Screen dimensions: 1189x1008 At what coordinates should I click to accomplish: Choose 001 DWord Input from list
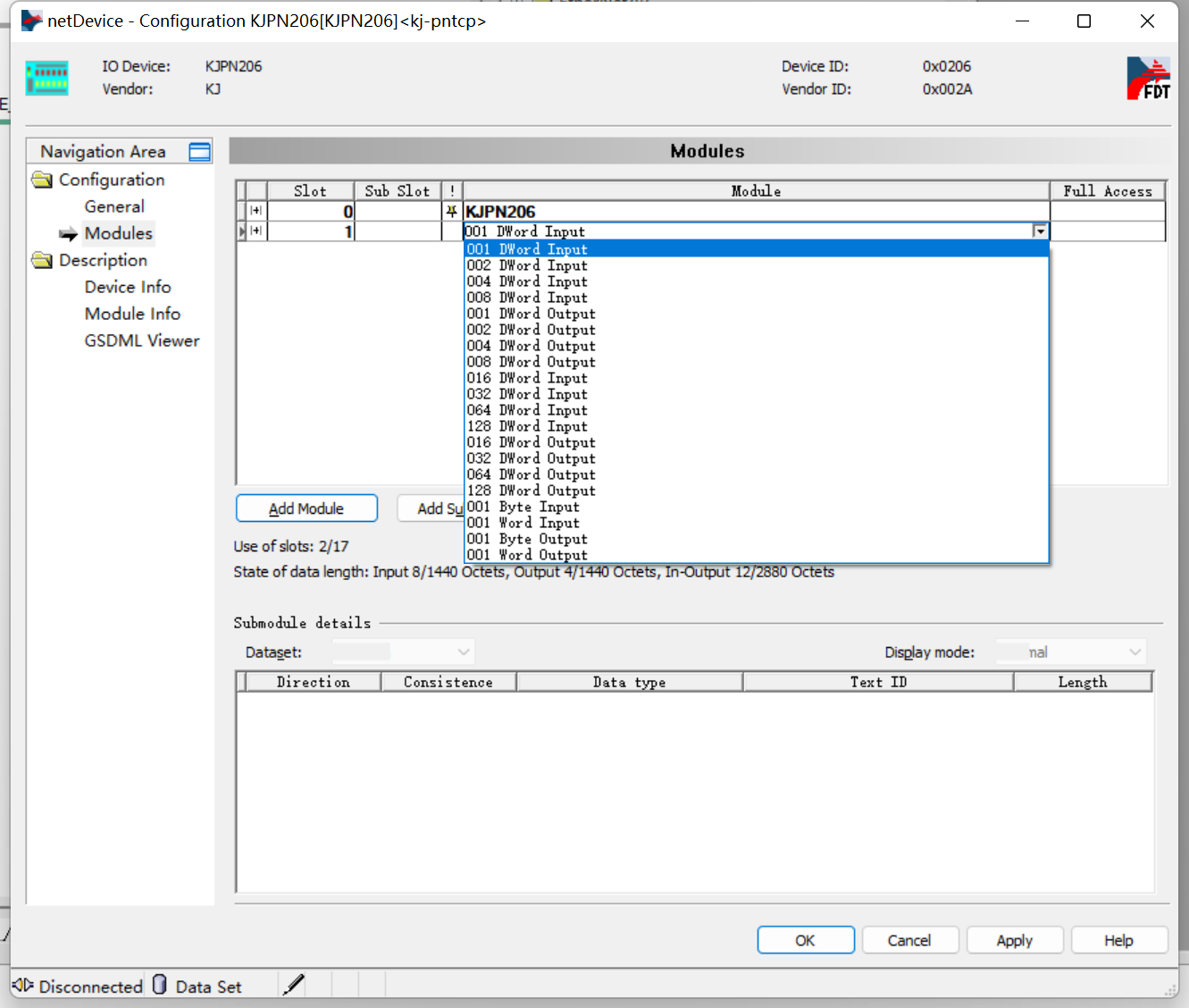[x=757, y=249]
